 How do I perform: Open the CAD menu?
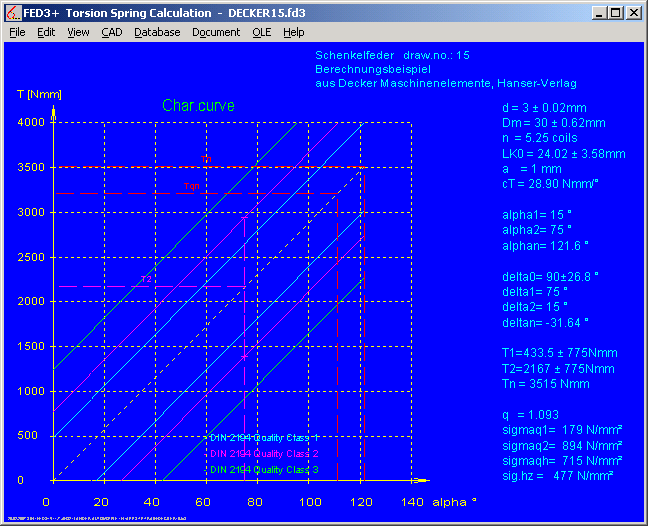112,32
